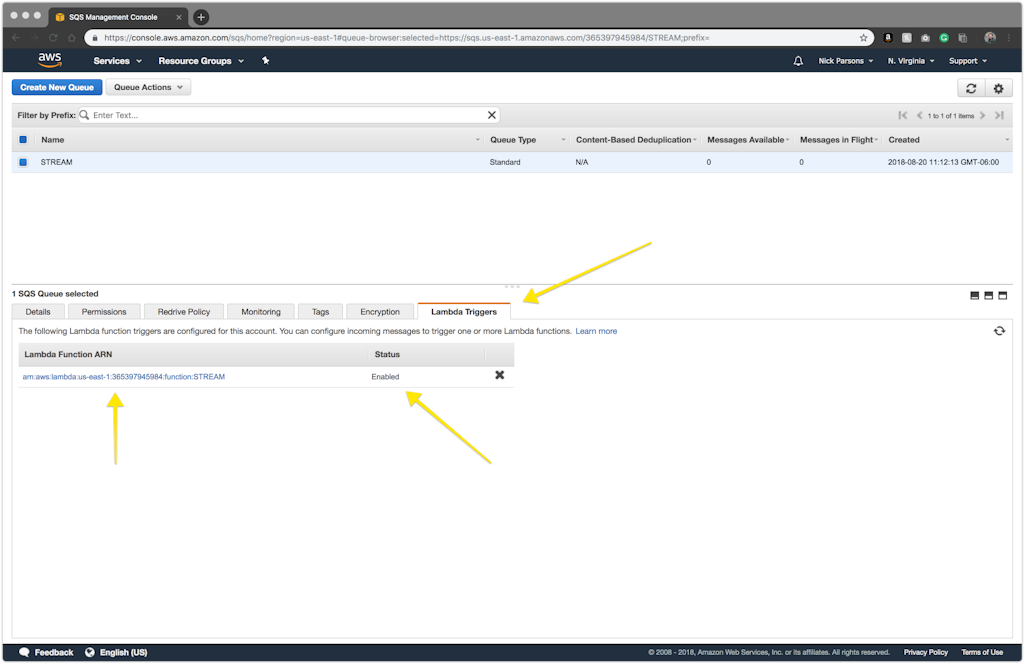
Task: Remove the Lambda trigger with X icon
Action: coord(499,376)
